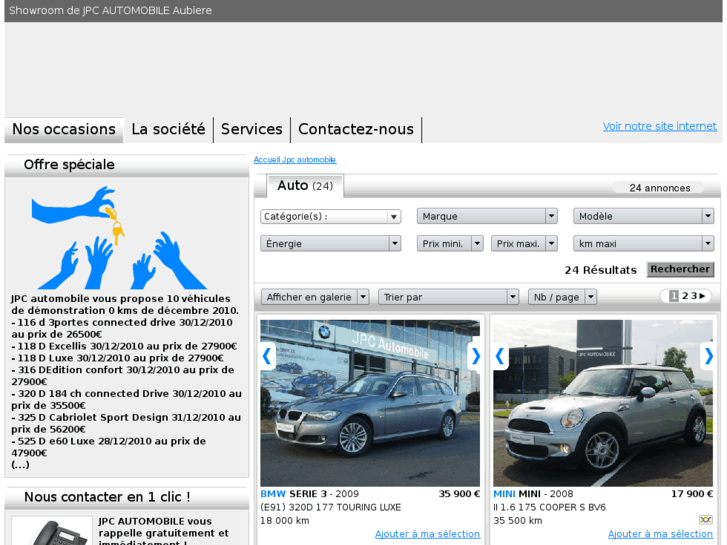This screenshot has width=727, height=545.
Task: Expand the Énergie dropdown
Action: click(x=331, y=244)
